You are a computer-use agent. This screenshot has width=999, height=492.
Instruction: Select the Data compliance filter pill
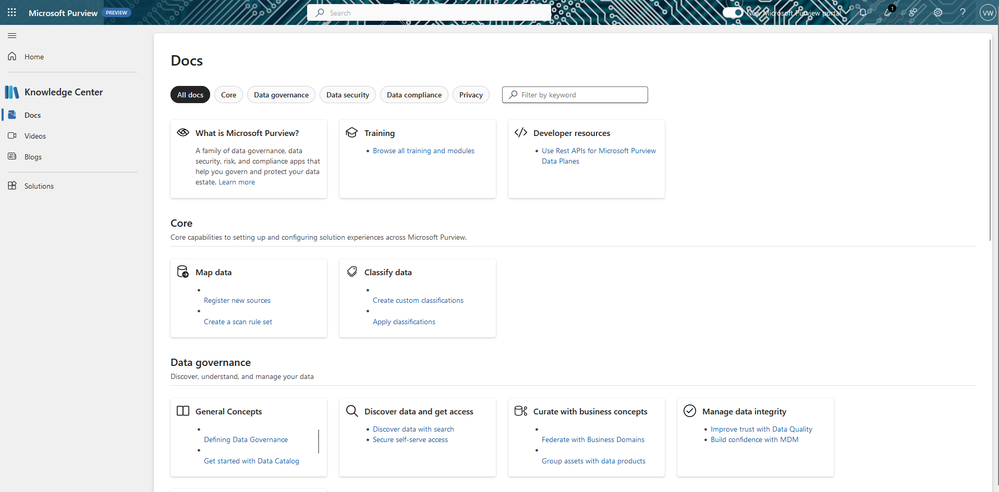click(414, 95)
